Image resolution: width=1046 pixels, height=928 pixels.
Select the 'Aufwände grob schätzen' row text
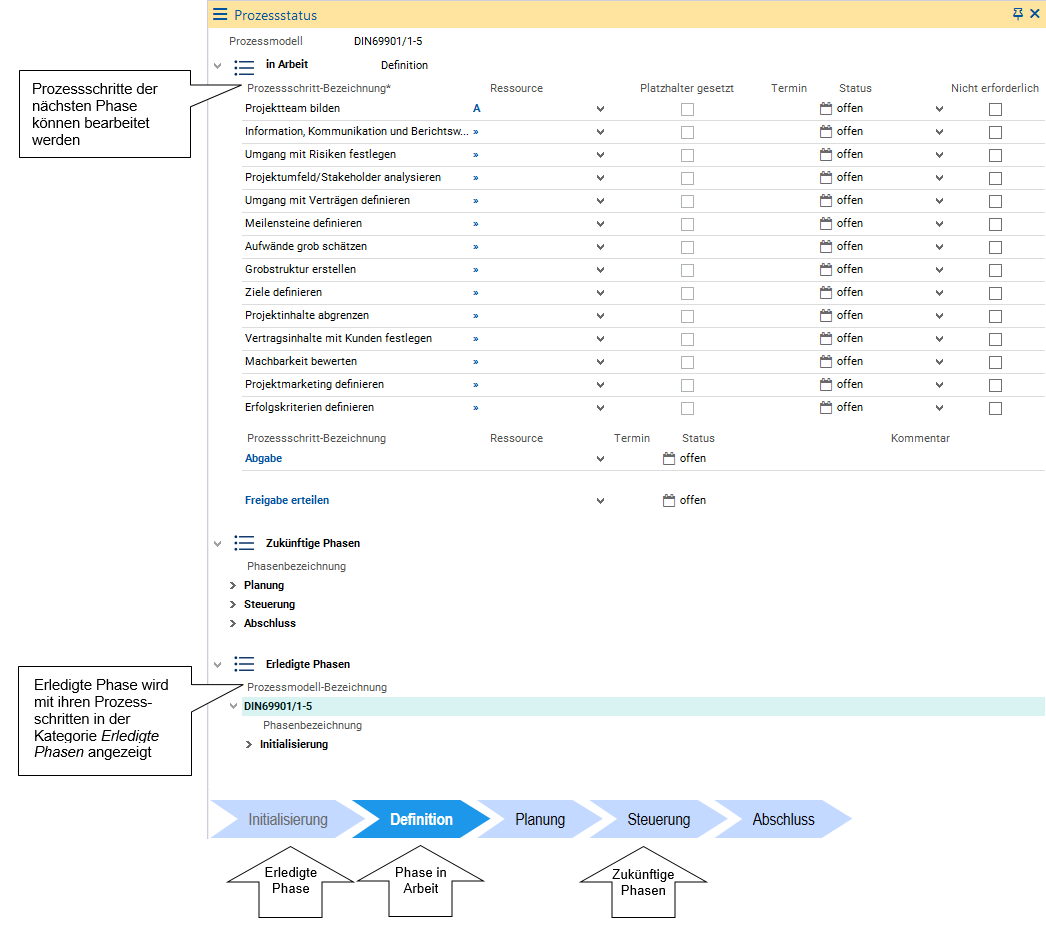click(306, 246)
